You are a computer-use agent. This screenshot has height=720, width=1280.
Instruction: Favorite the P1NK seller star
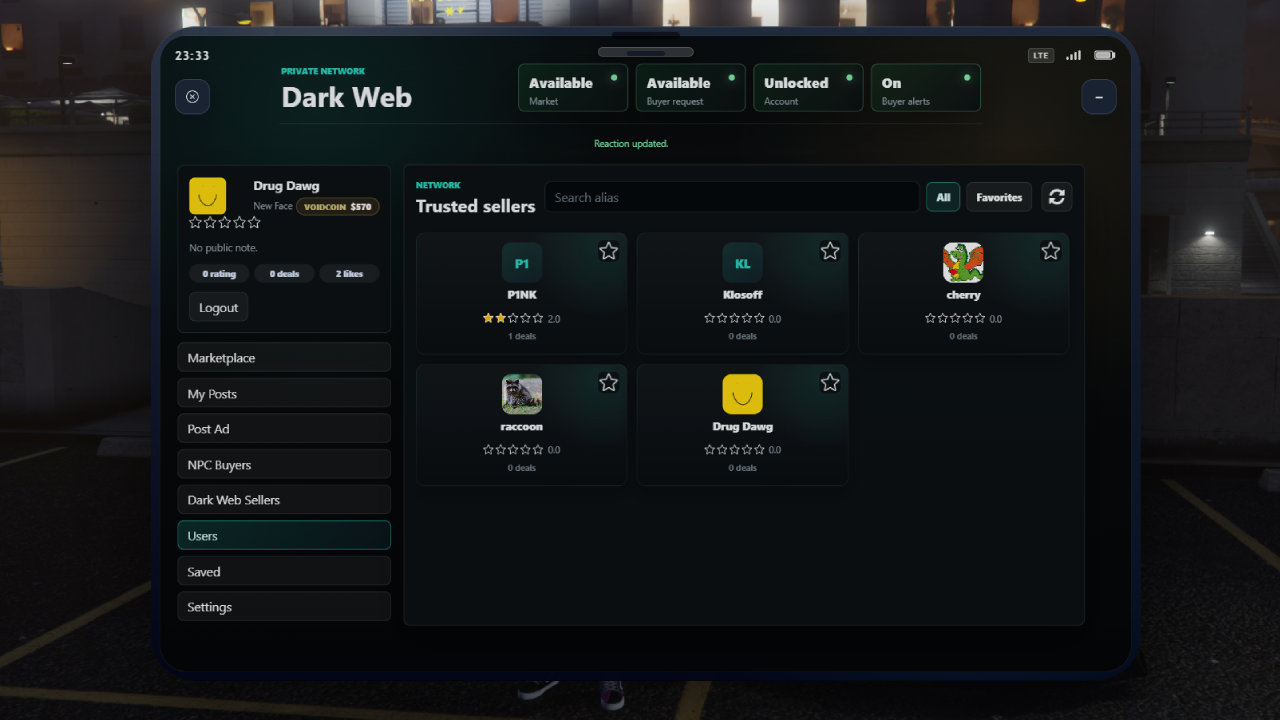(x=608, y=251)
